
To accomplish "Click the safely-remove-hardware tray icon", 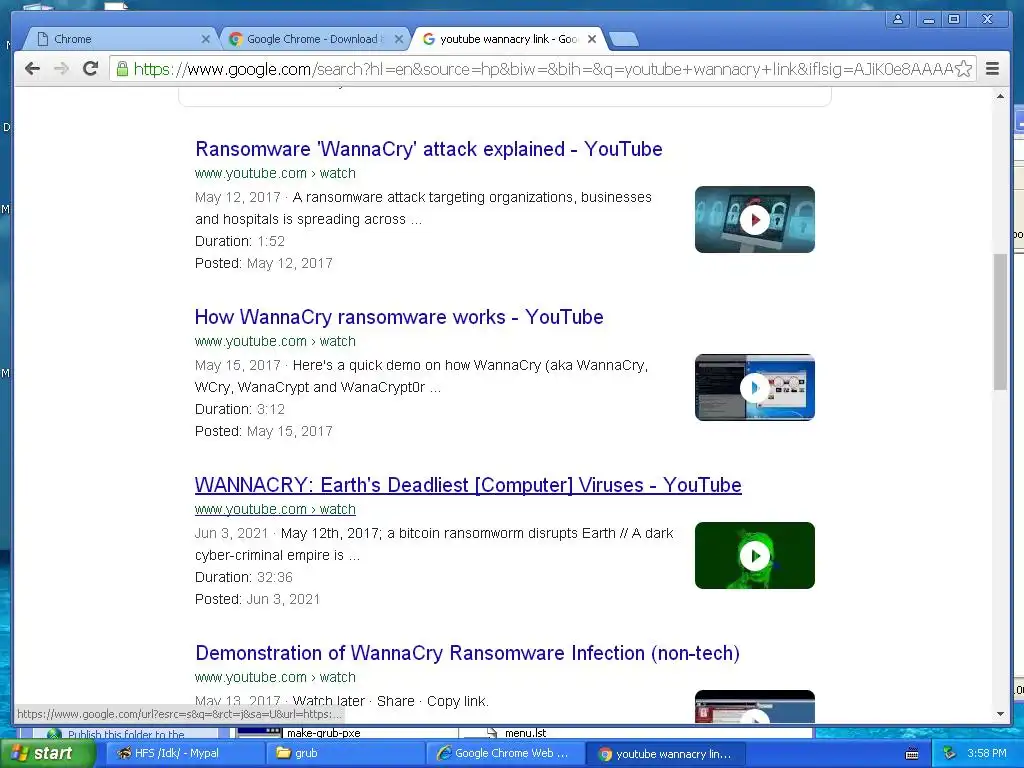I will click(x=949, y=754).
